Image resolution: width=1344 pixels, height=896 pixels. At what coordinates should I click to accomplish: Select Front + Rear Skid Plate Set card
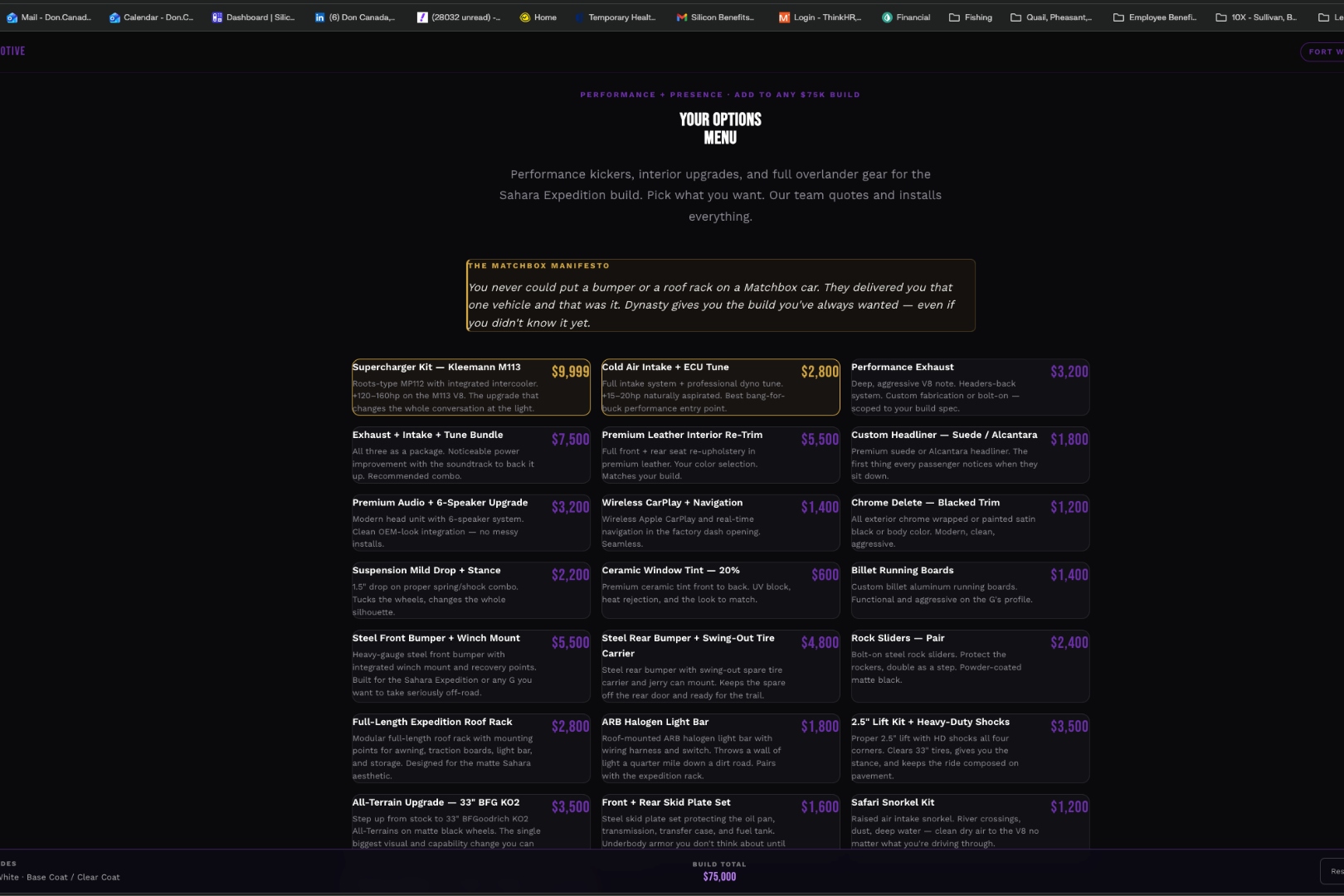(720, 822)
